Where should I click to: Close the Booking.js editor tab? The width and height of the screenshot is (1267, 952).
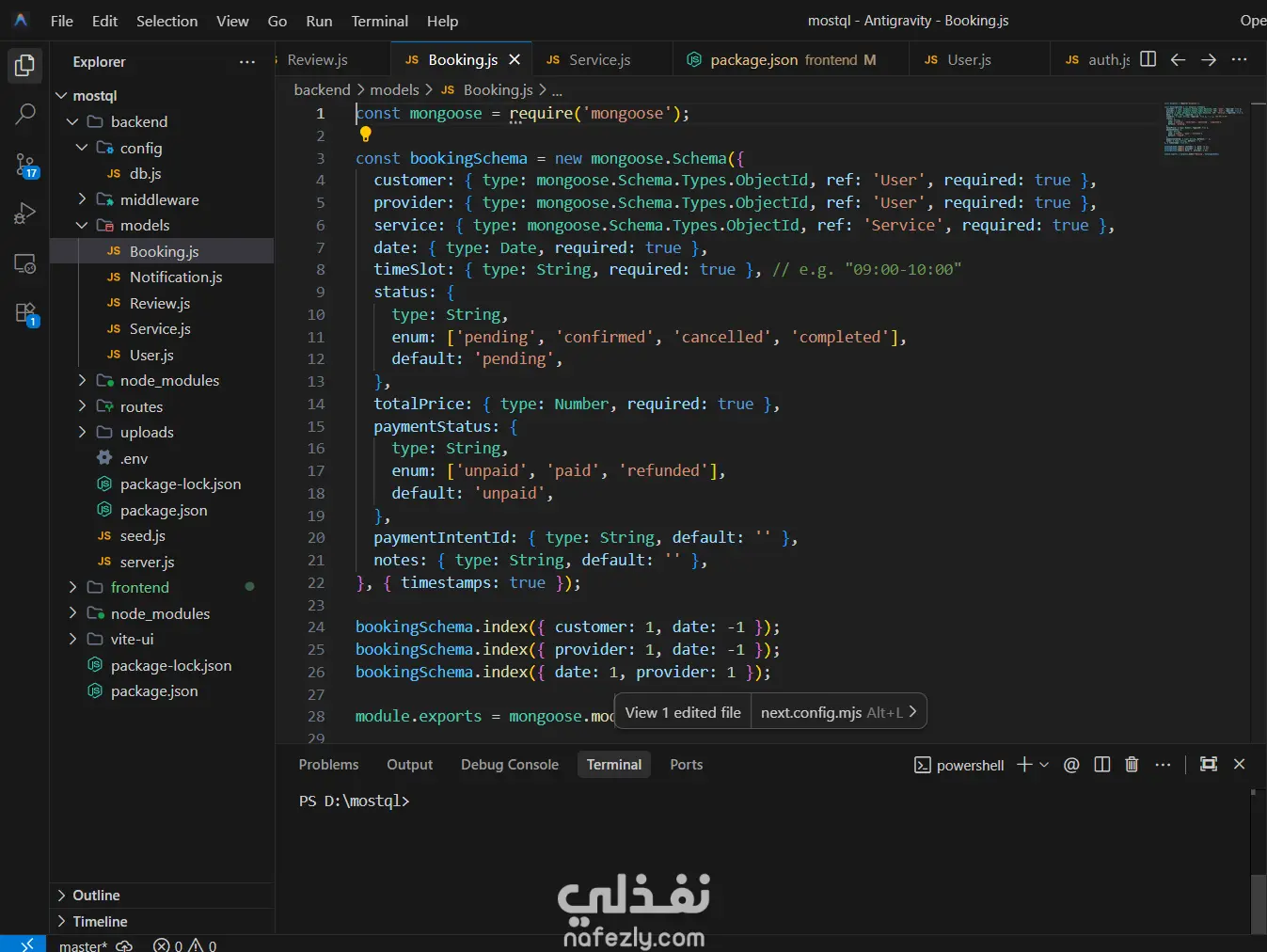515,59
